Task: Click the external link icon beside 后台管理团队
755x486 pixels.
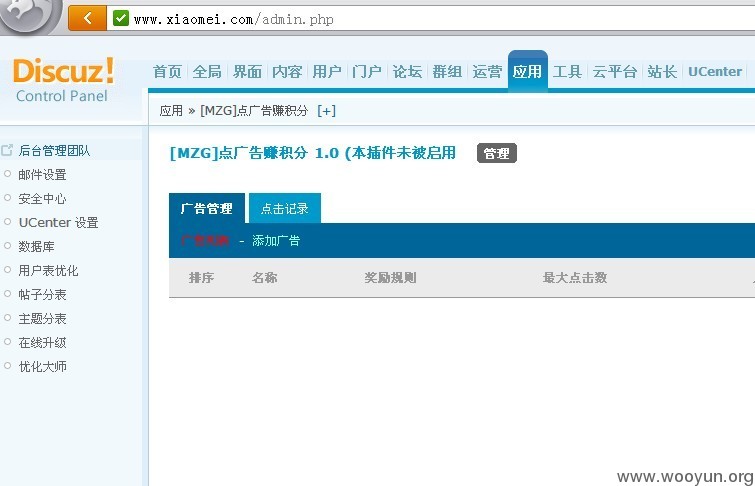Action: [7, 150]
